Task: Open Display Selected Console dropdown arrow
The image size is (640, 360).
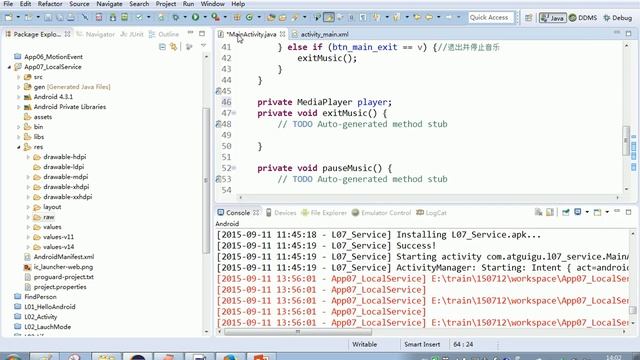Action: 587,212
